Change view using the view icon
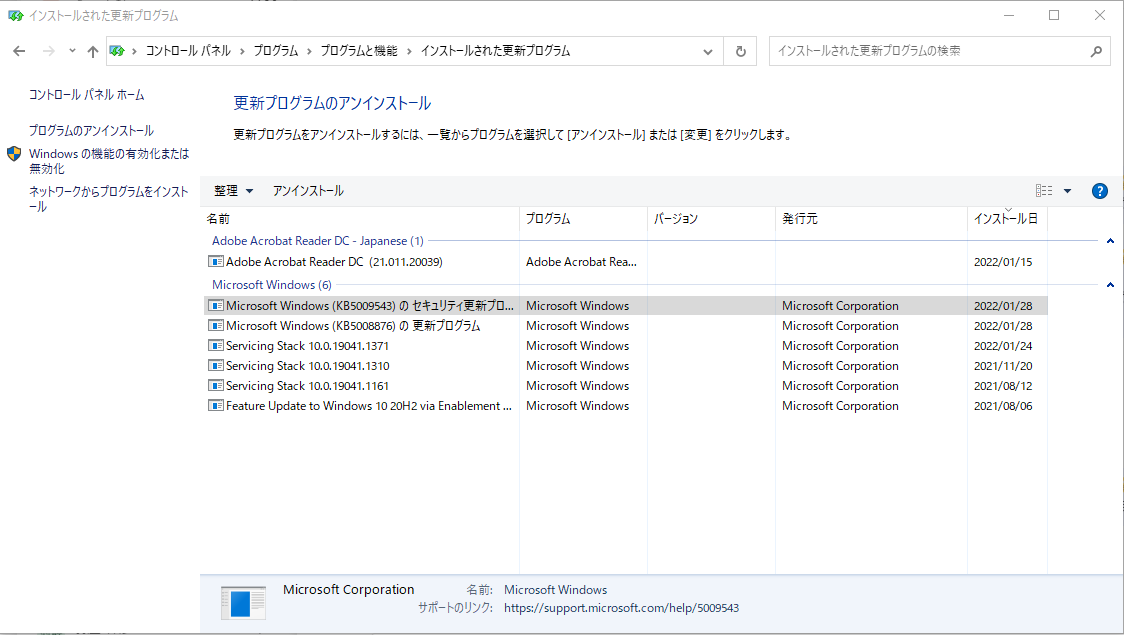The width and height of the screenshot is (1124, 635). [x=1044, y=191]
